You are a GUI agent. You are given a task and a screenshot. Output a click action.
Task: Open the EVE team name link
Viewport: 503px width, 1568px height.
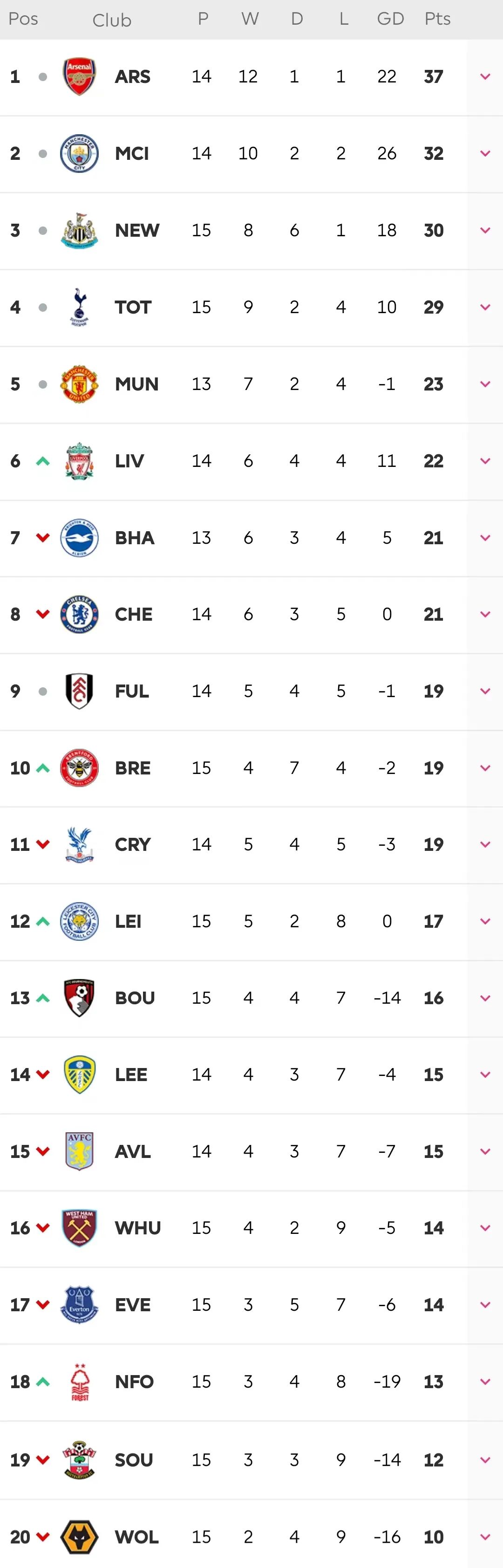point(133,1304)
